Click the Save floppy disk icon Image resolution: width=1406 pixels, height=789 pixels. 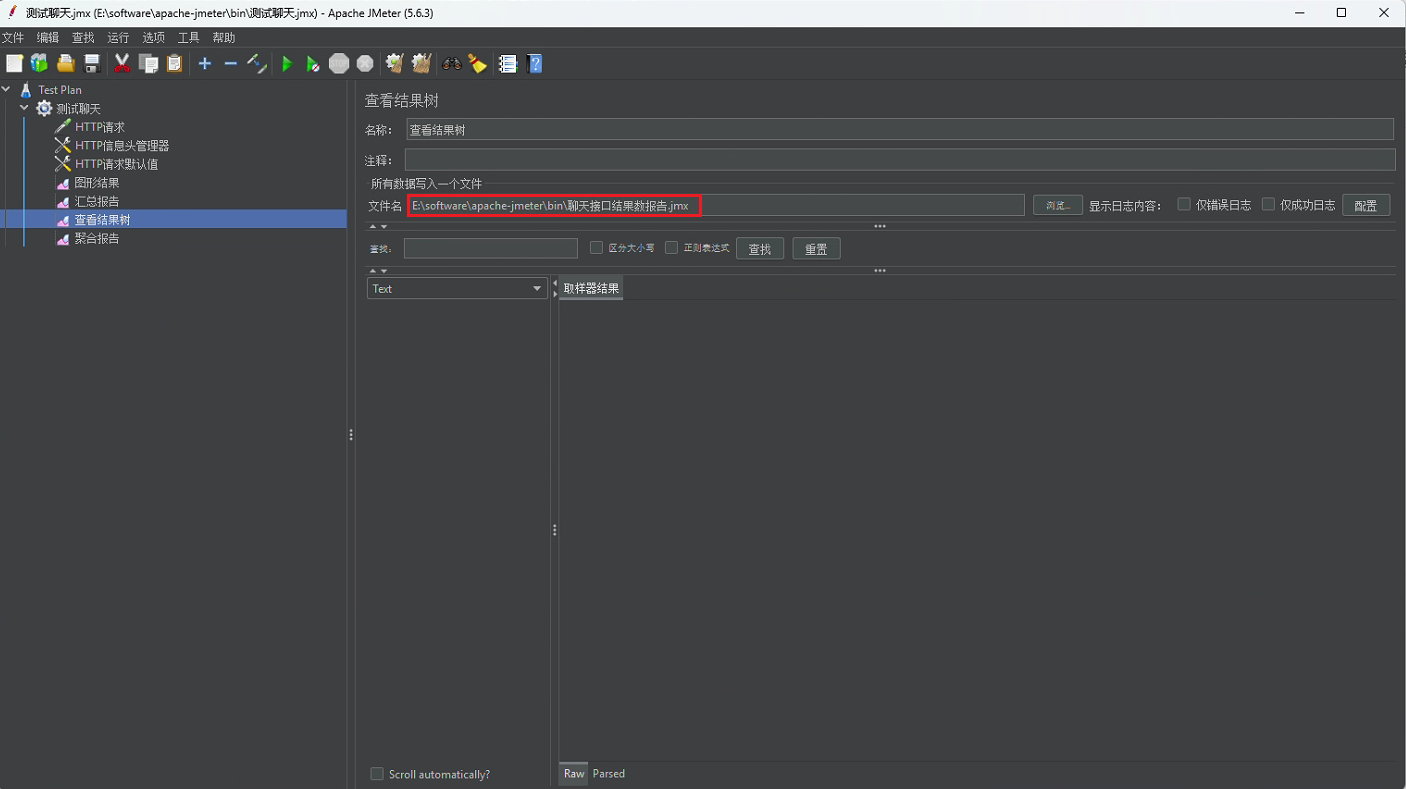click(x=92, y=64)
